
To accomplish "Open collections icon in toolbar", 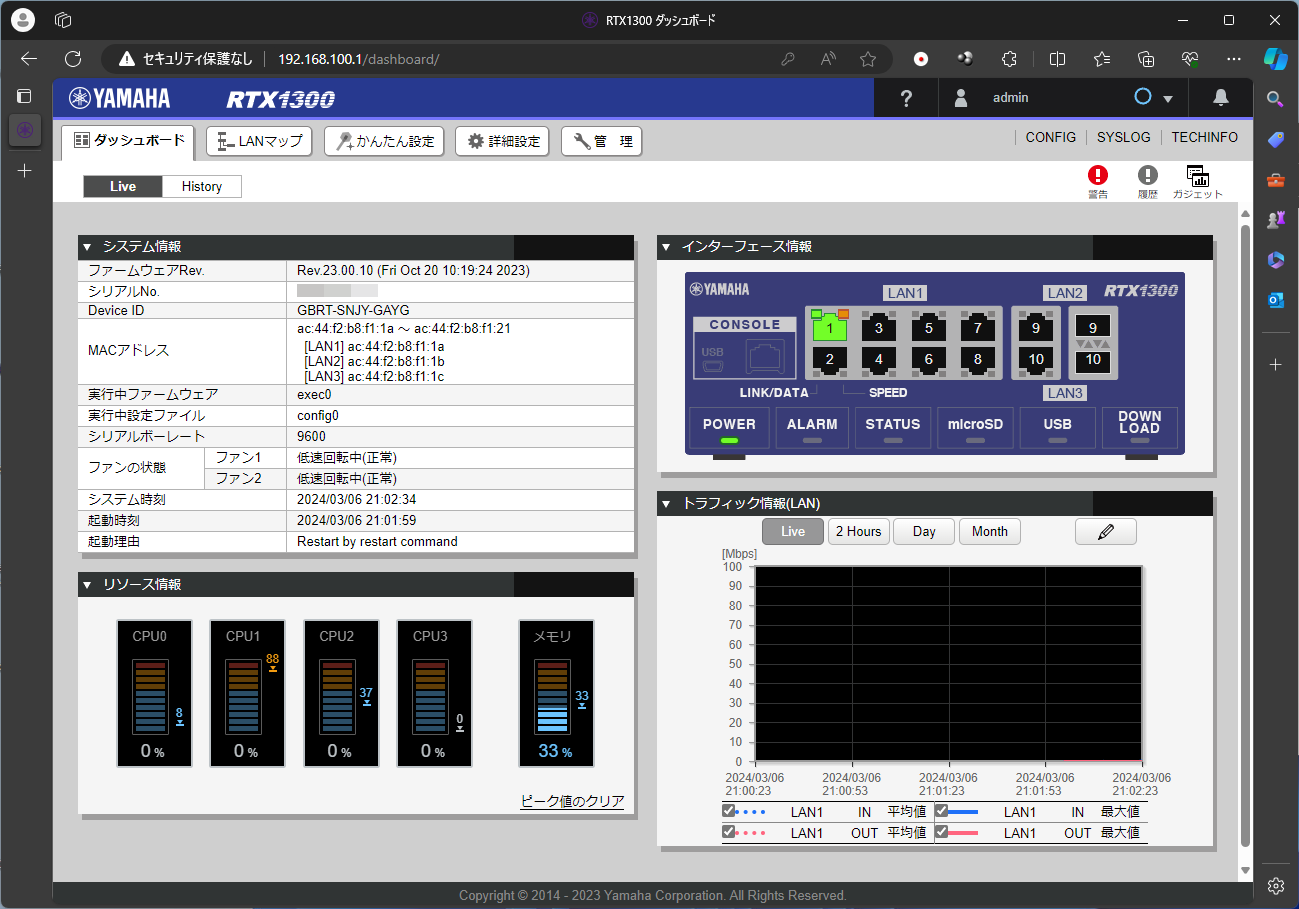I will (1147, 59).
